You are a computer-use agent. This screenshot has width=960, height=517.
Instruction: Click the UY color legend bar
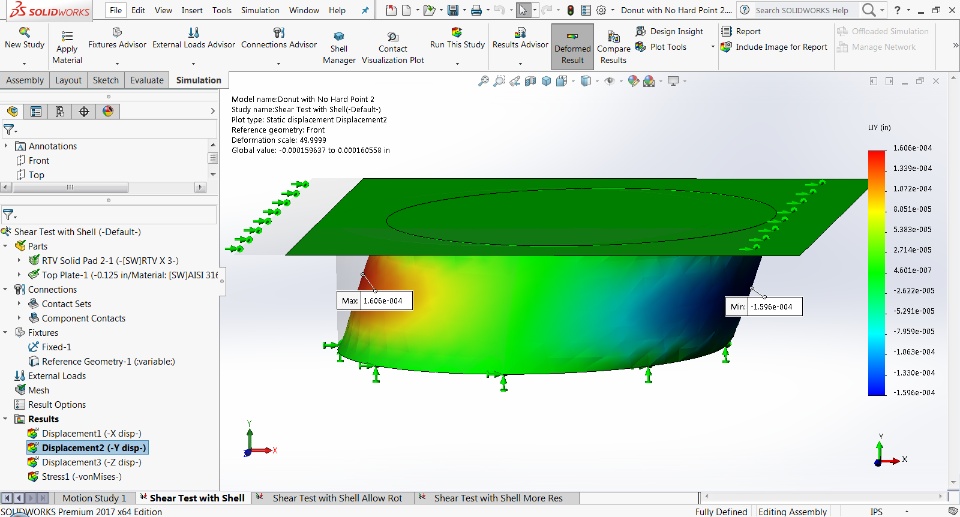click(x=877, y=273)
